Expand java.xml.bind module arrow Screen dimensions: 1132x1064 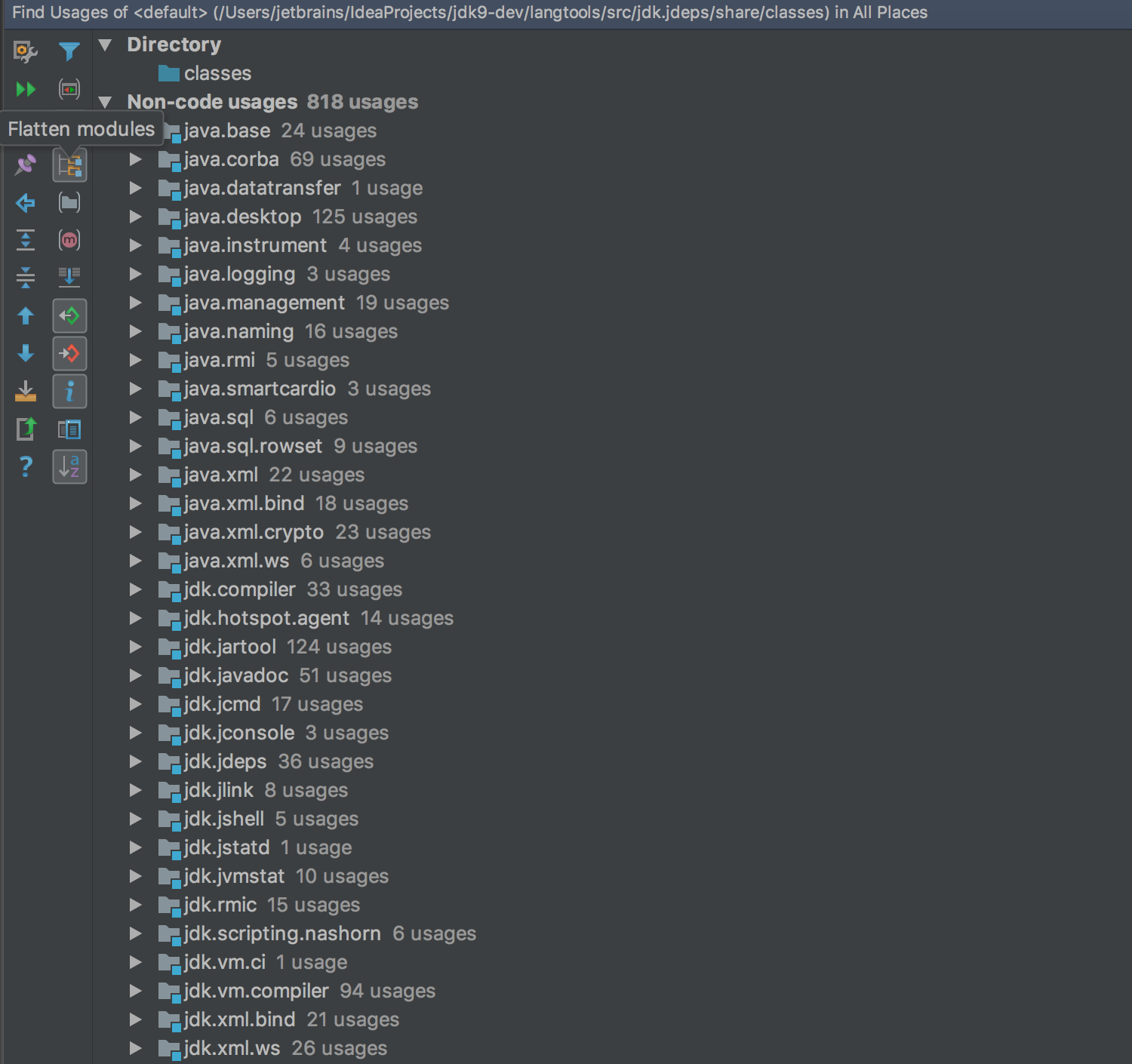[x=136, y=503]
